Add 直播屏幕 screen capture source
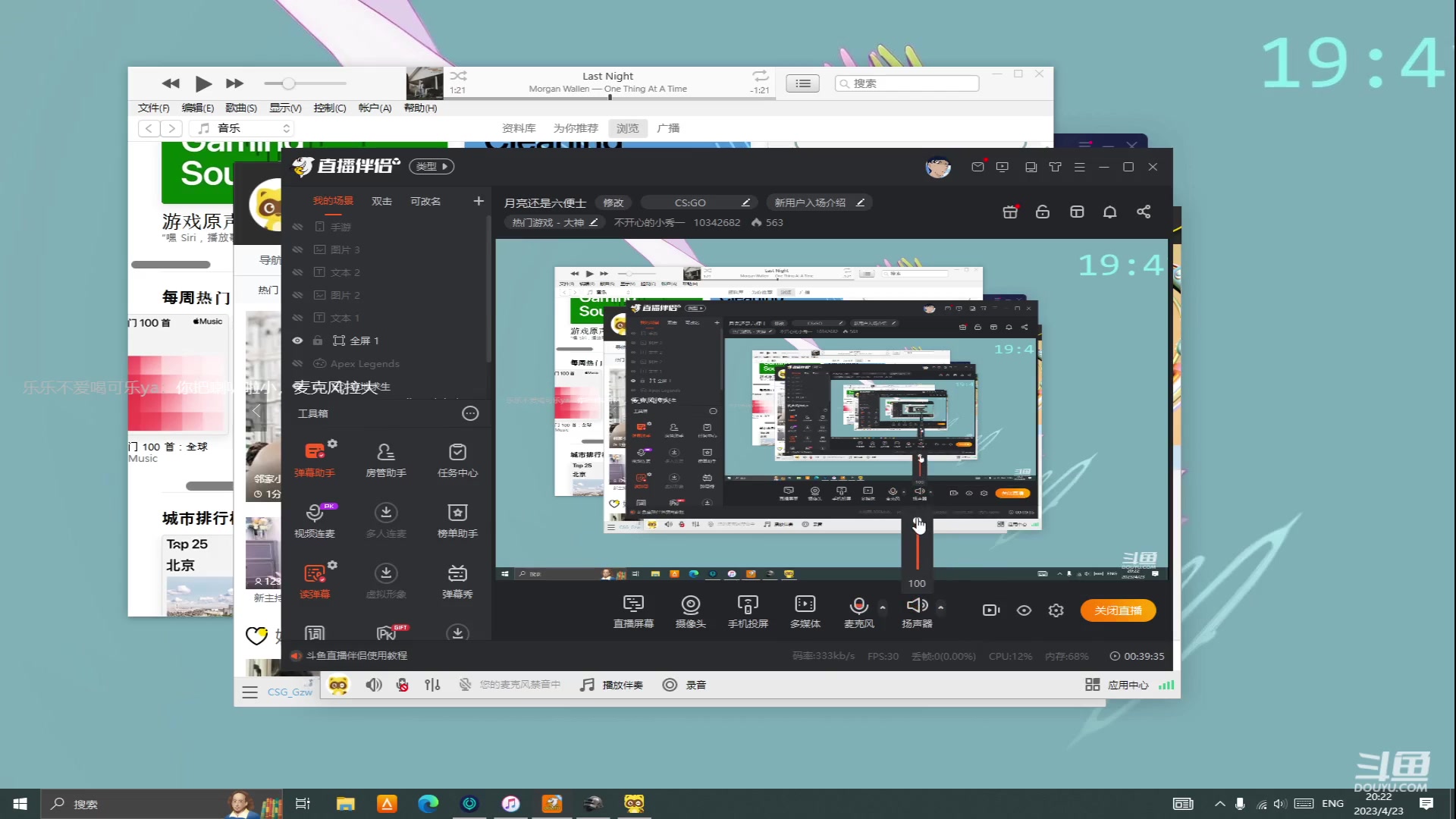 [x=633, y=611]
